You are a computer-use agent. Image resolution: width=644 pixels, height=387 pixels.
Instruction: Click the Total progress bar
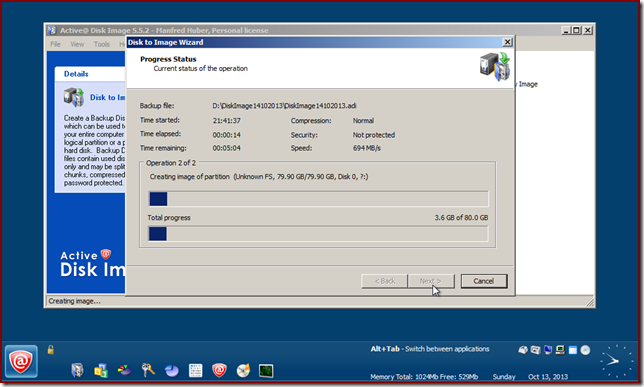[318, 234]
